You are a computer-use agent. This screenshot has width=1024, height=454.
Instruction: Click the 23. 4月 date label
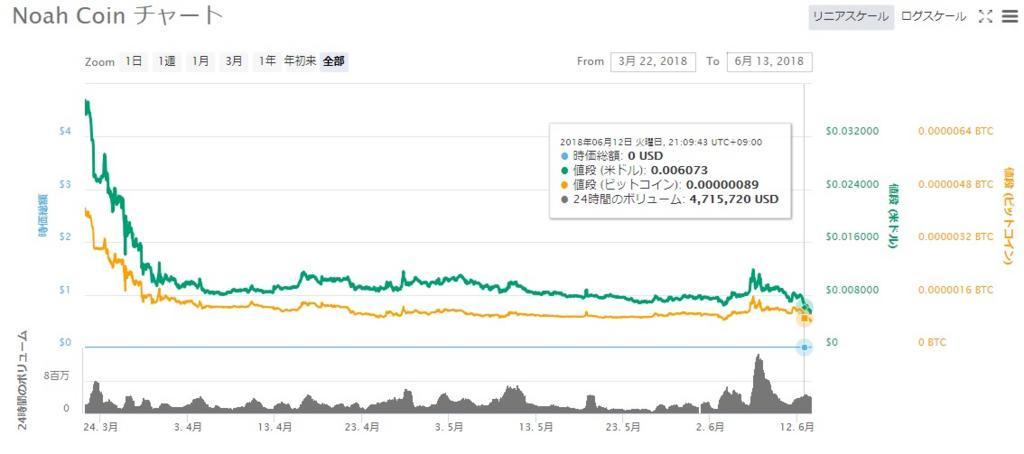362,427
